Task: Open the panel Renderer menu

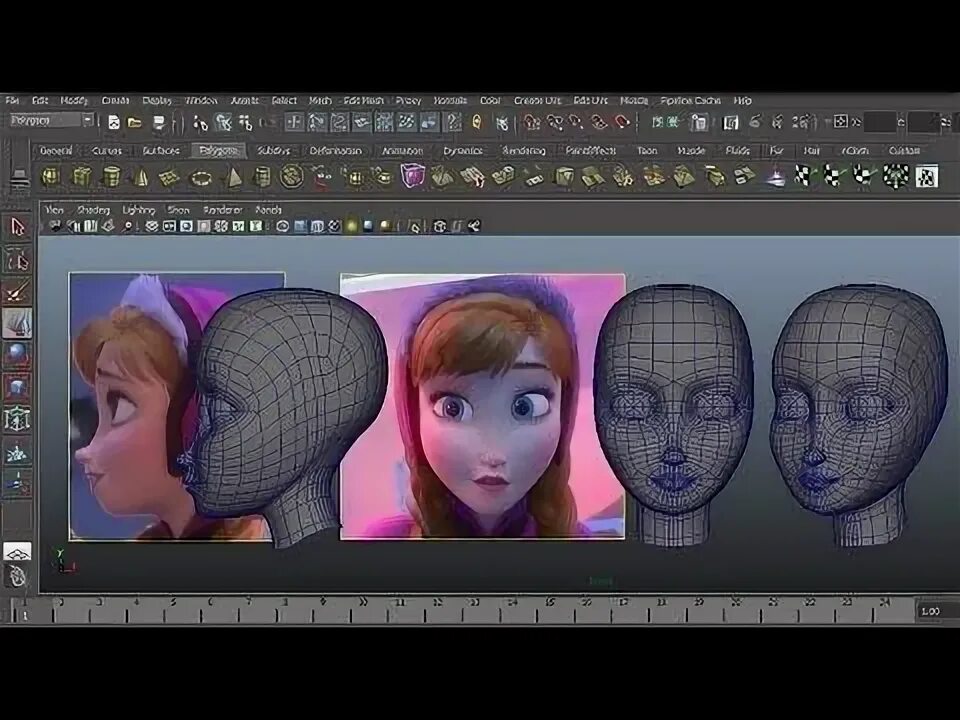Action: tap(223, 210)
